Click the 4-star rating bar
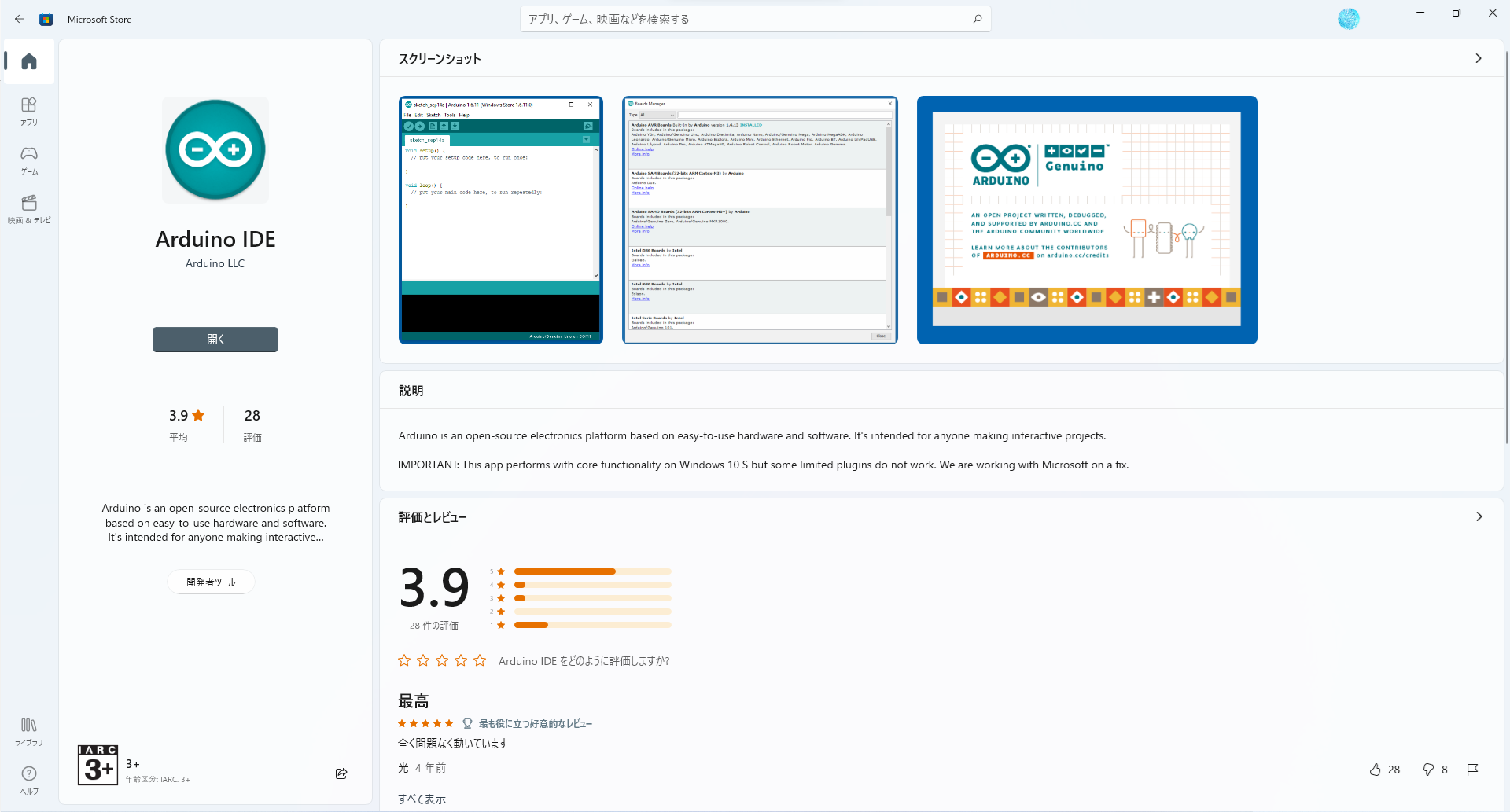This screenshot has height=812, width=1510. [x=593, y=585]
